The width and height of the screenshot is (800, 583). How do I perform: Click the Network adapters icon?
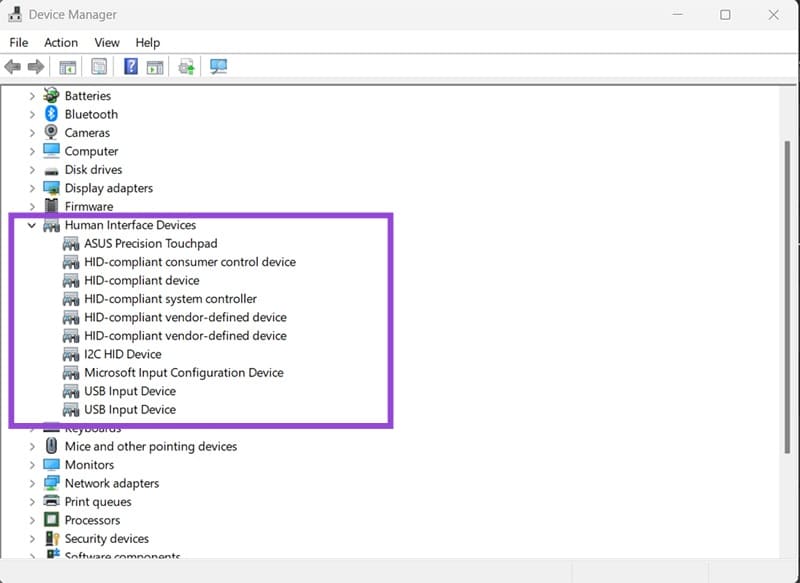tap(51, 483)
